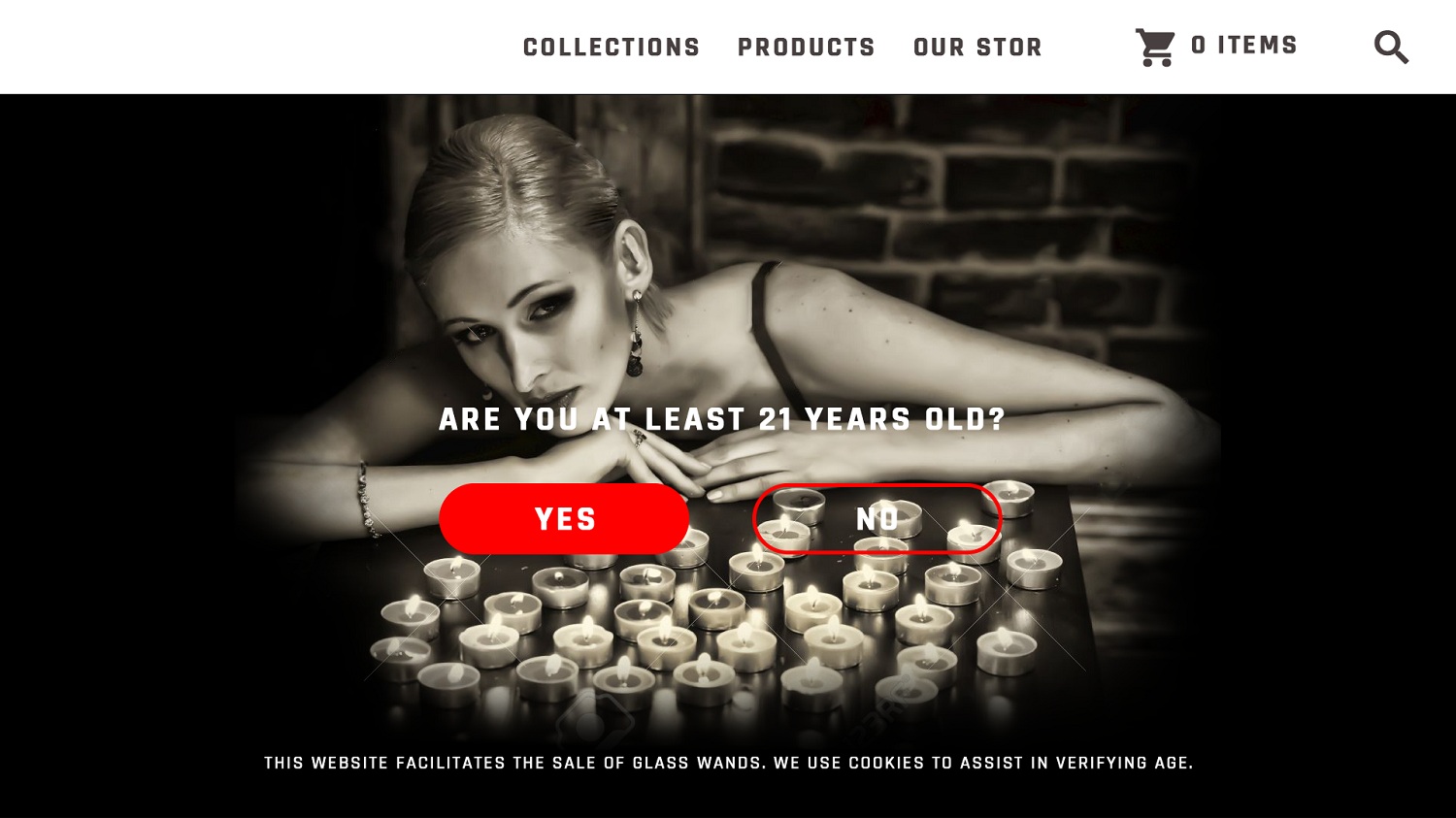Viewport: 1456px width, 818px height.
Task: Confirm age with the red YES button
Action: tap(564, 519)
